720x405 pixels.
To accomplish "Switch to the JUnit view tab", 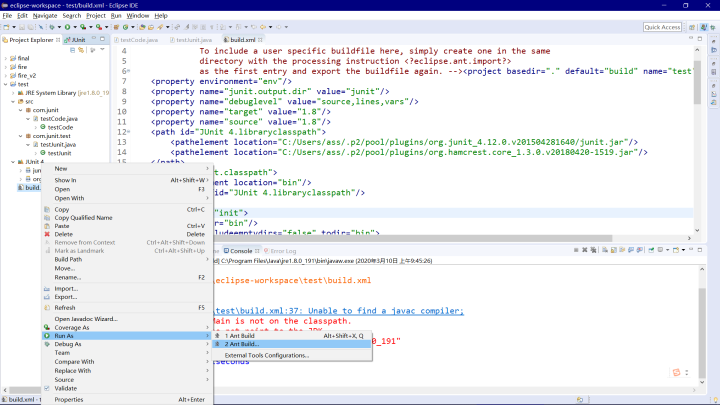I will click(76, 40).
